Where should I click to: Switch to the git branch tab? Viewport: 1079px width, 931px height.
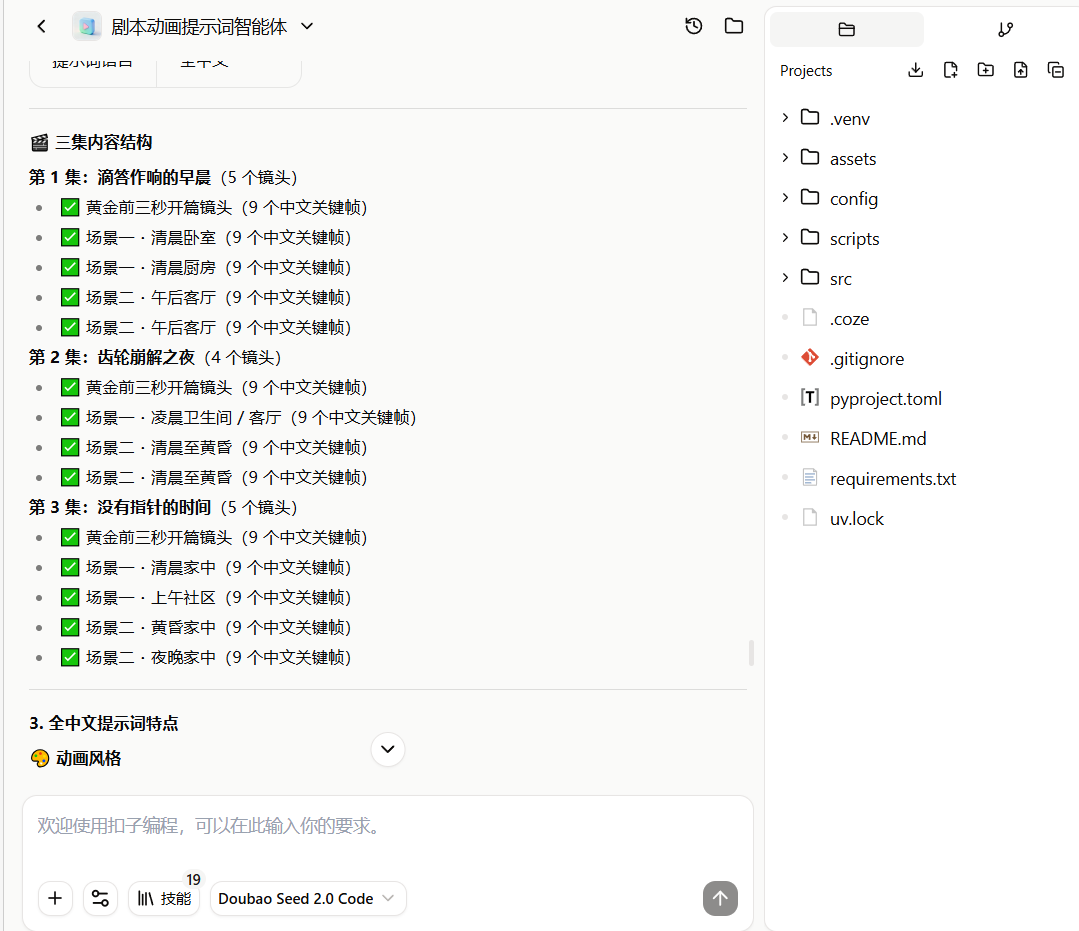pos(1005,29)
